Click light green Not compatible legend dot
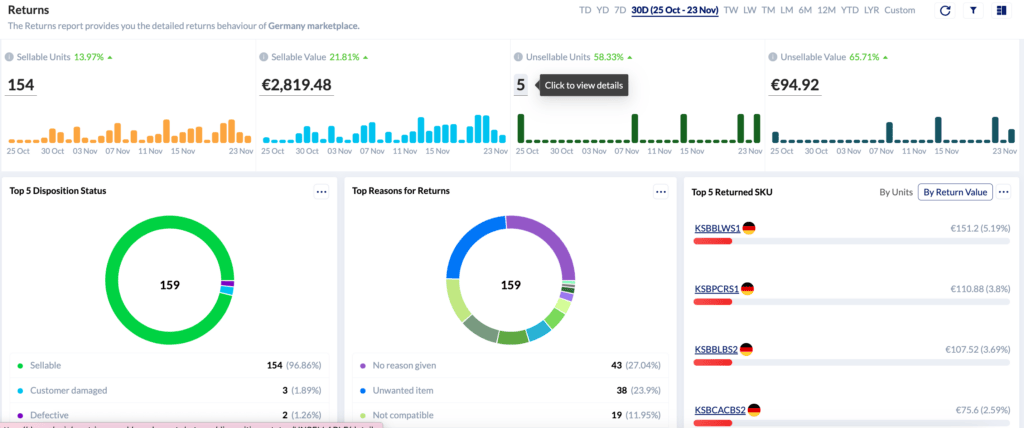Image resolution: width=1024 pixels, height=428 pixels. pos(362,415)
